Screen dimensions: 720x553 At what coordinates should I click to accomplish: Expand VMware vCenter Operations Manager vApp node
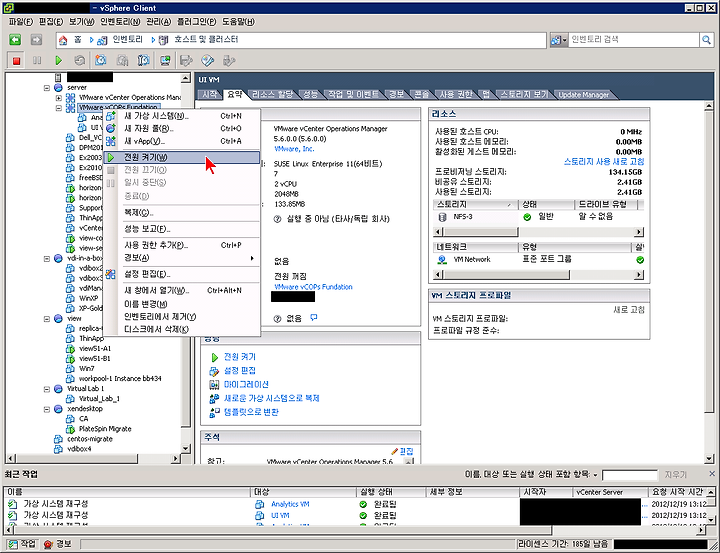(59, 98)
